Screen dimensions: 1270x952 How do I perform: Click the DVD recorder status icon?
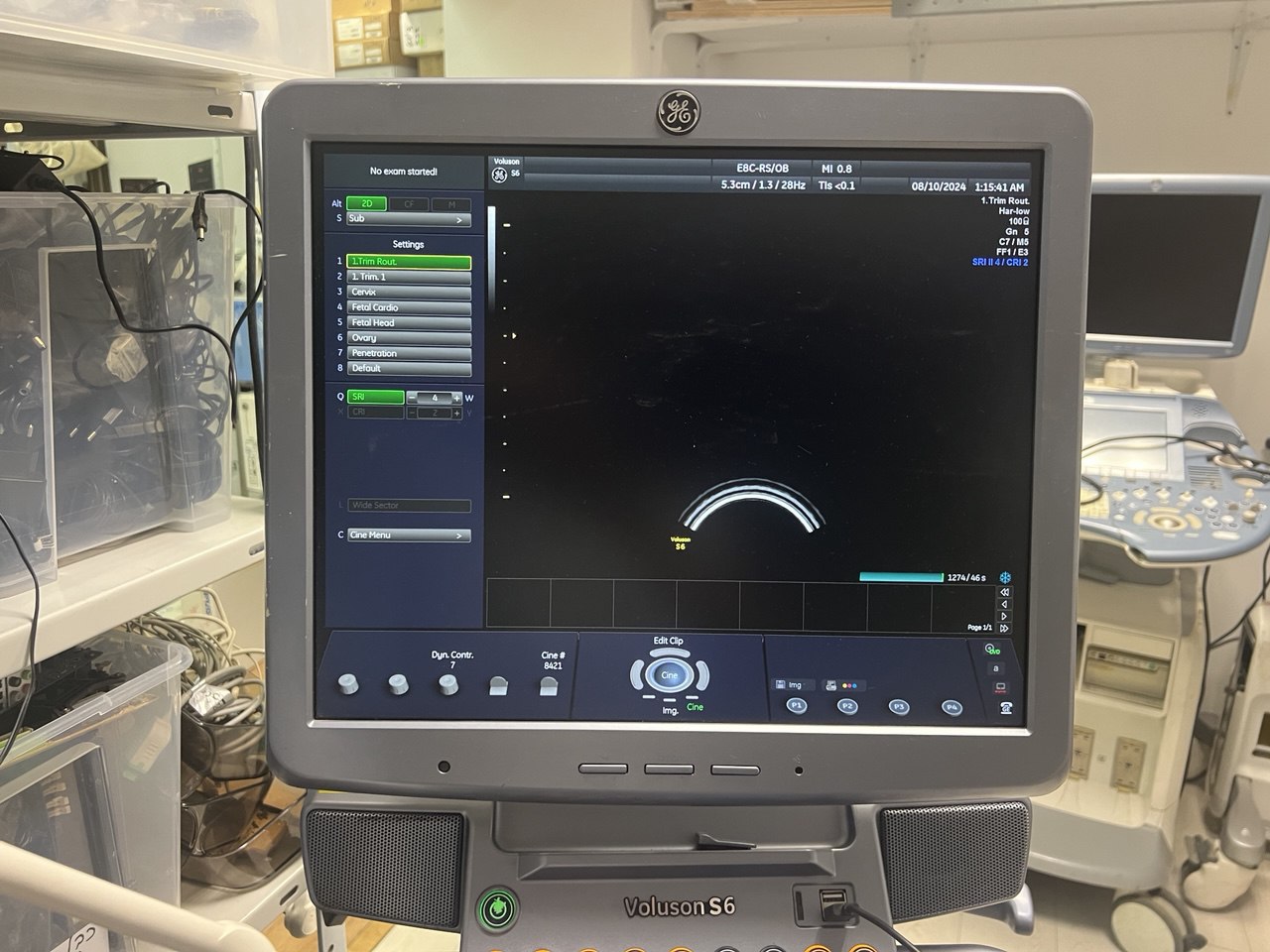(991, 650)
